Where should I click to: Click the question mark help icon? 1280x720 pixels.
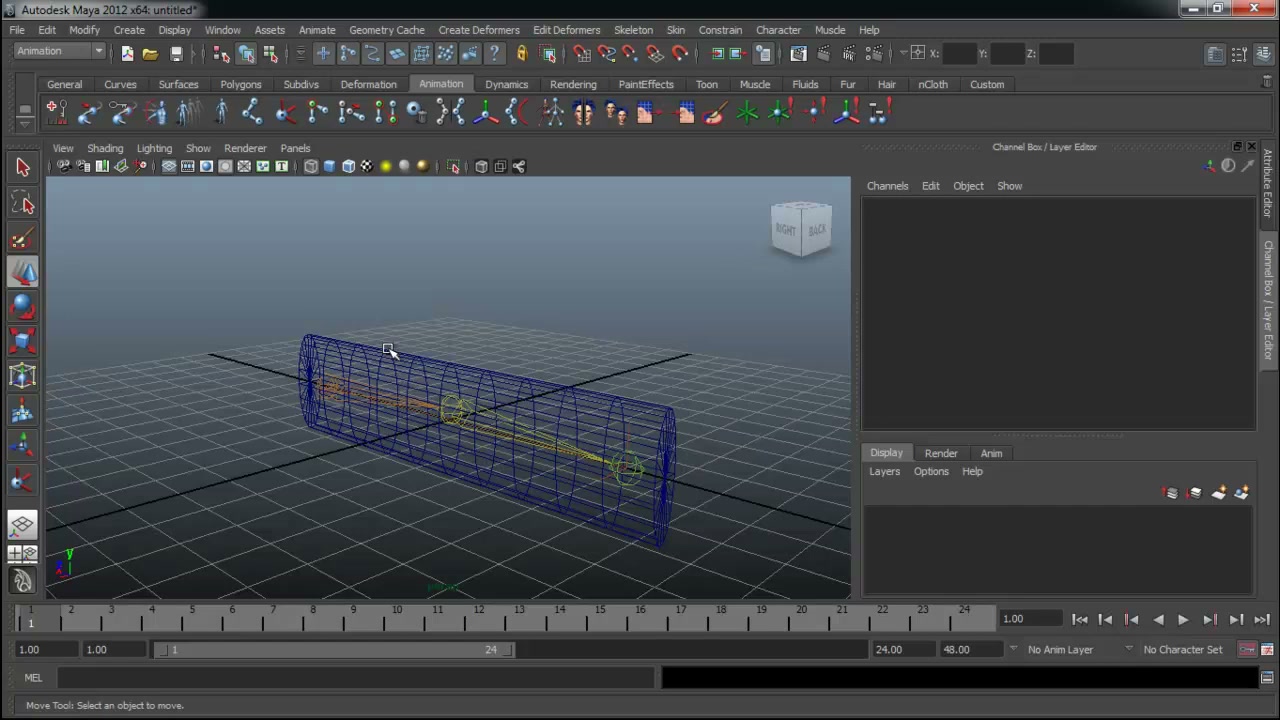(494, 54)
